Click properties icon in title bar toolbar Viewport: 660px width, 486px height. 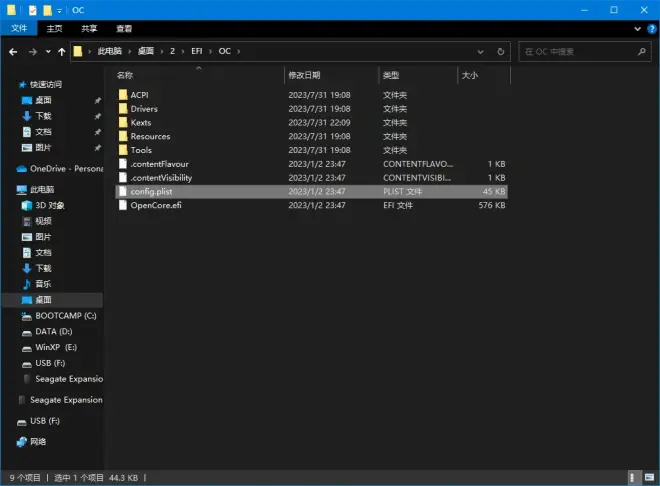coord(32,10)
